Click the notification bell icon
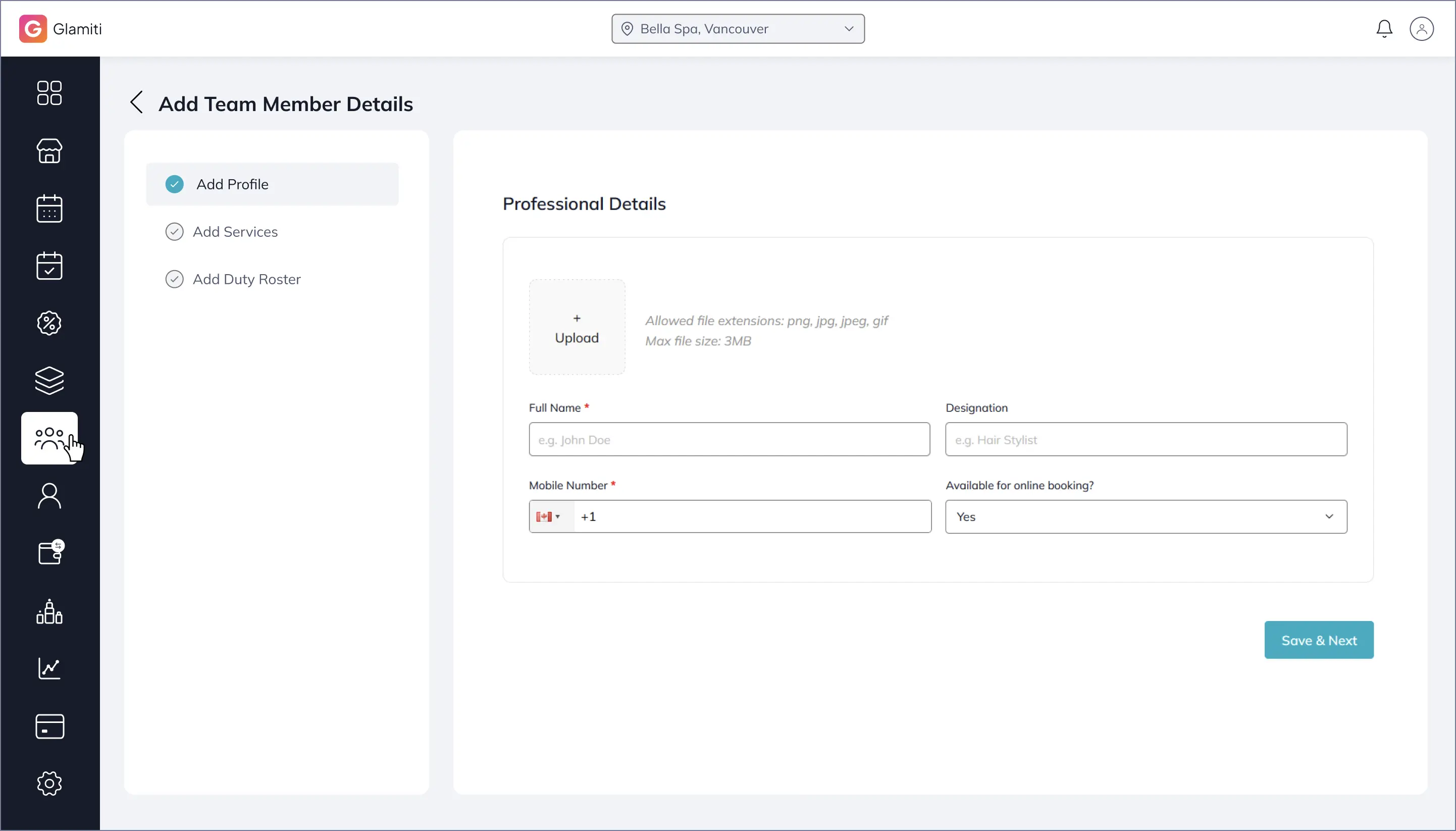Screen dimensions: 1456x831 (x=1383, y=29)
